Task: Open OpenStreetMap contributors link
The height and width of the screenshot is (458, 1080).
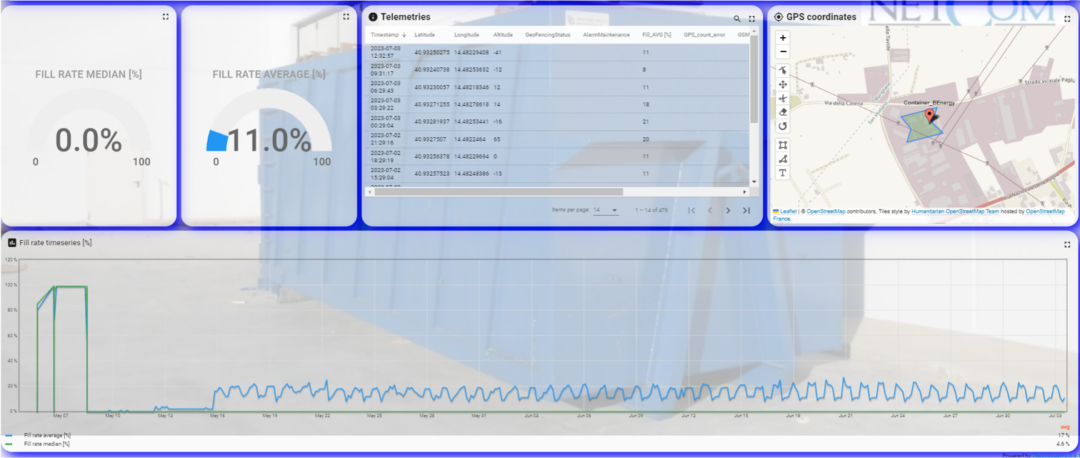Action: (824, 211)
